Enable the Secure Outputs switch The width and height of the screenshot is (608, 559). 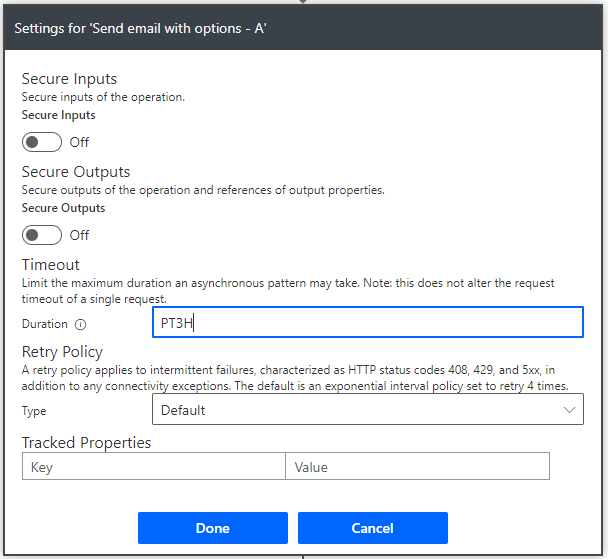(x=42, y=235)
